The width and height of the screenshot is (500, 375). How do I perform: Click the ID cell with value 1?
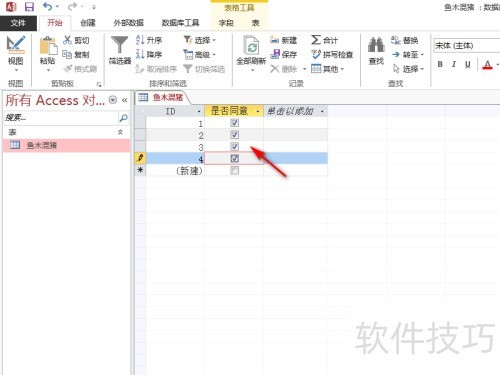[175, 123]
